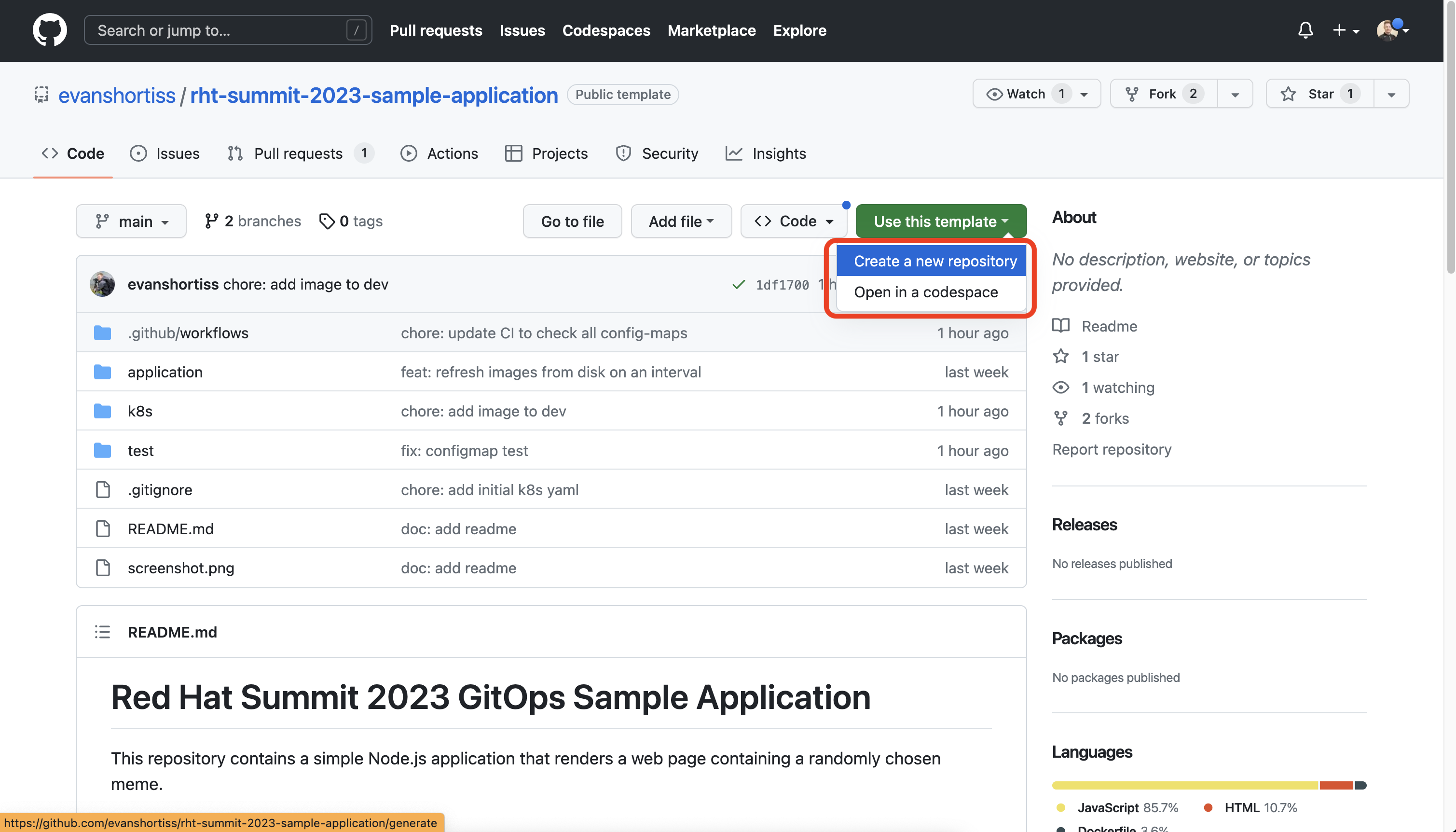
Task: Click the HTML 10.7% language link
Action: [1250, 807]
